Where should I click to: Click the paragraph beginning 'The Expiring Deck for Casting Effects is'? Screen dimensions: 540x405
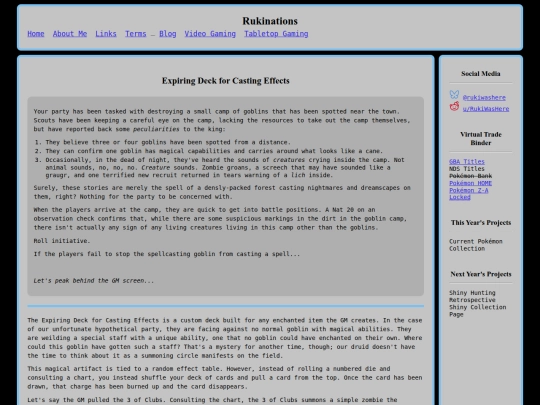pyautogui.click(x=225, y=338)
